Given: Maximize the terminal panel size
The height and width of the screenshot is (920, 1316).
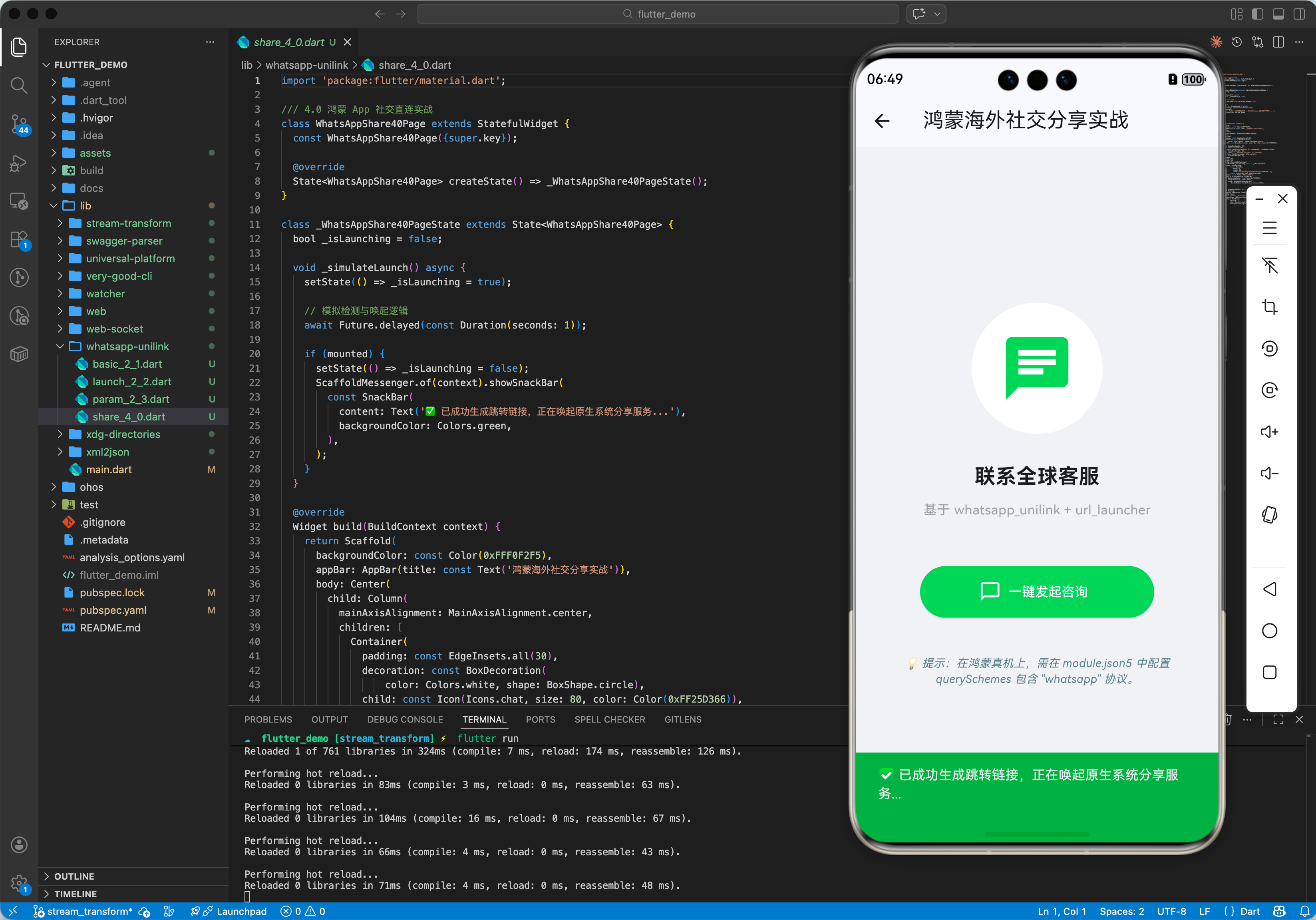Looking at the screenshot, I should tap(1278, 719).
